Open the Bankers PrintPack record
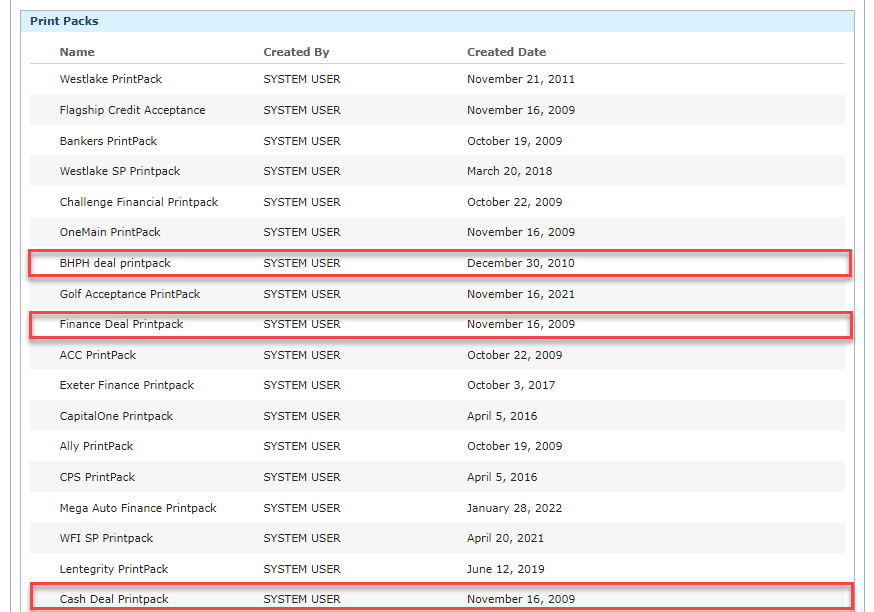This screenshot has height=612, width=874. (110, 140)
